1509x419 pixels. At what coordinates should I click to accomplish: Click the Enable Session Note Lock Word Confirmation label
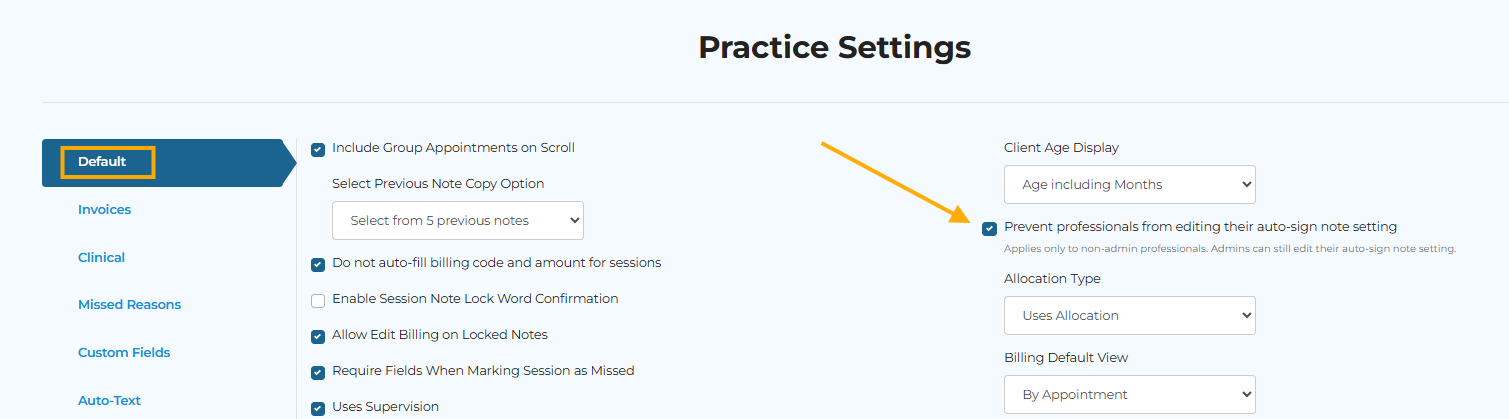tap(475, 298)
